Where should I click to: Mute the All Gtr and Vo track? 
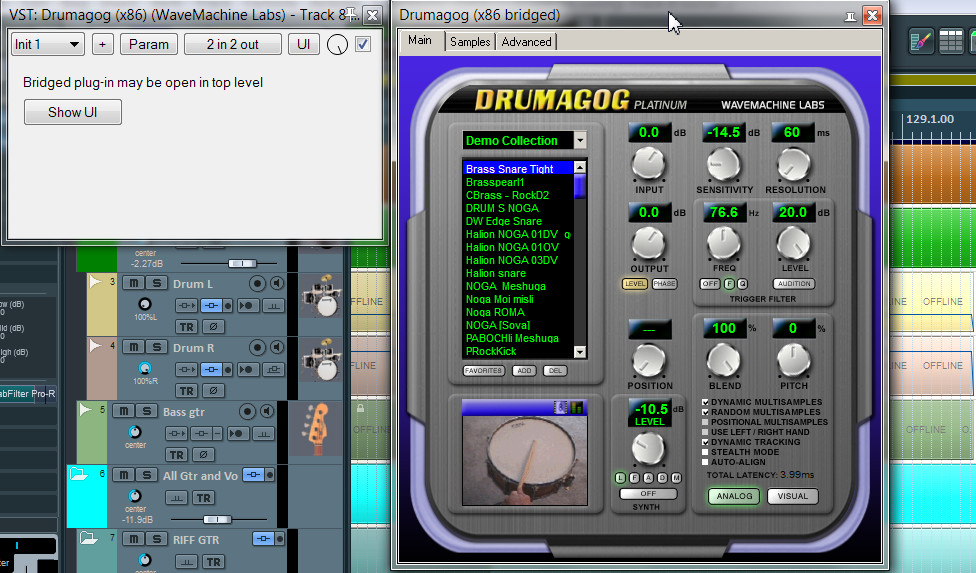click(x=123, y=475)
